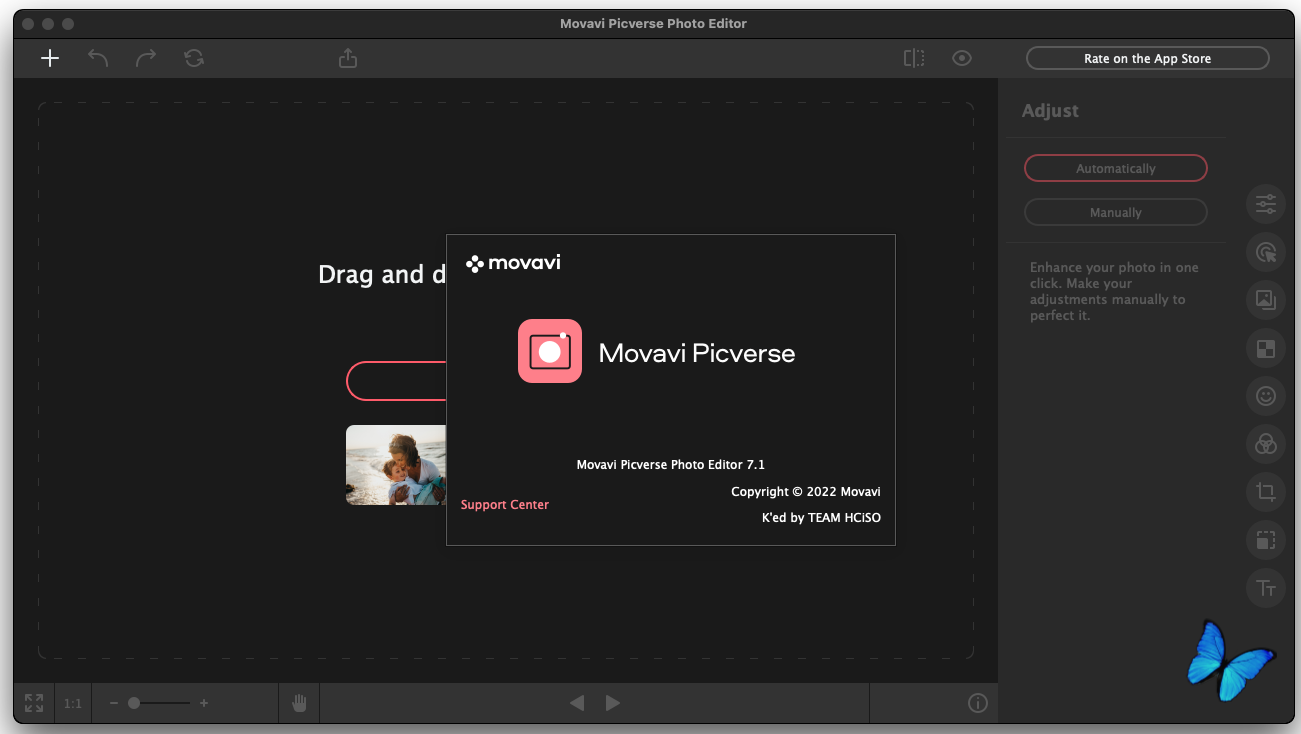Open the Support Center link

click(505, 505)
